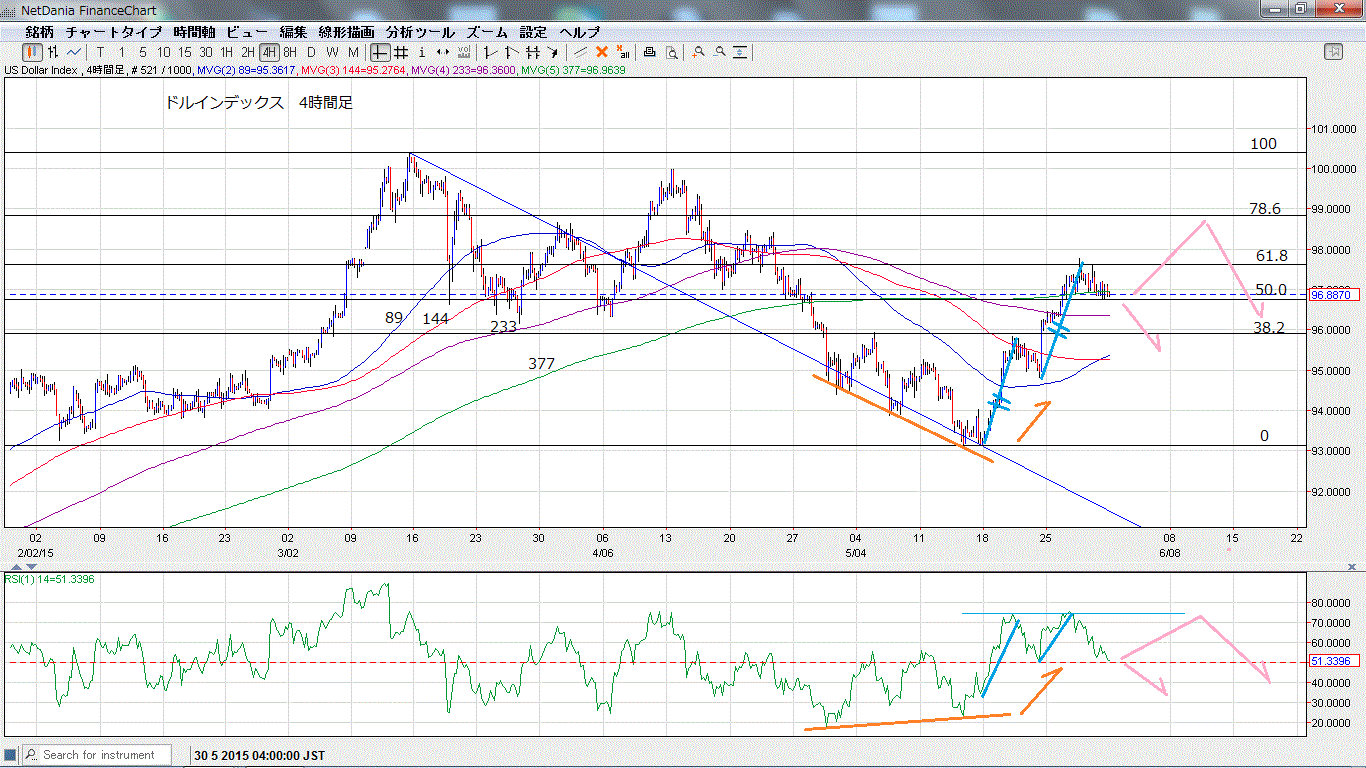
Task: Switch to 15 minute timeframe
Action: [x=185, y=52]
